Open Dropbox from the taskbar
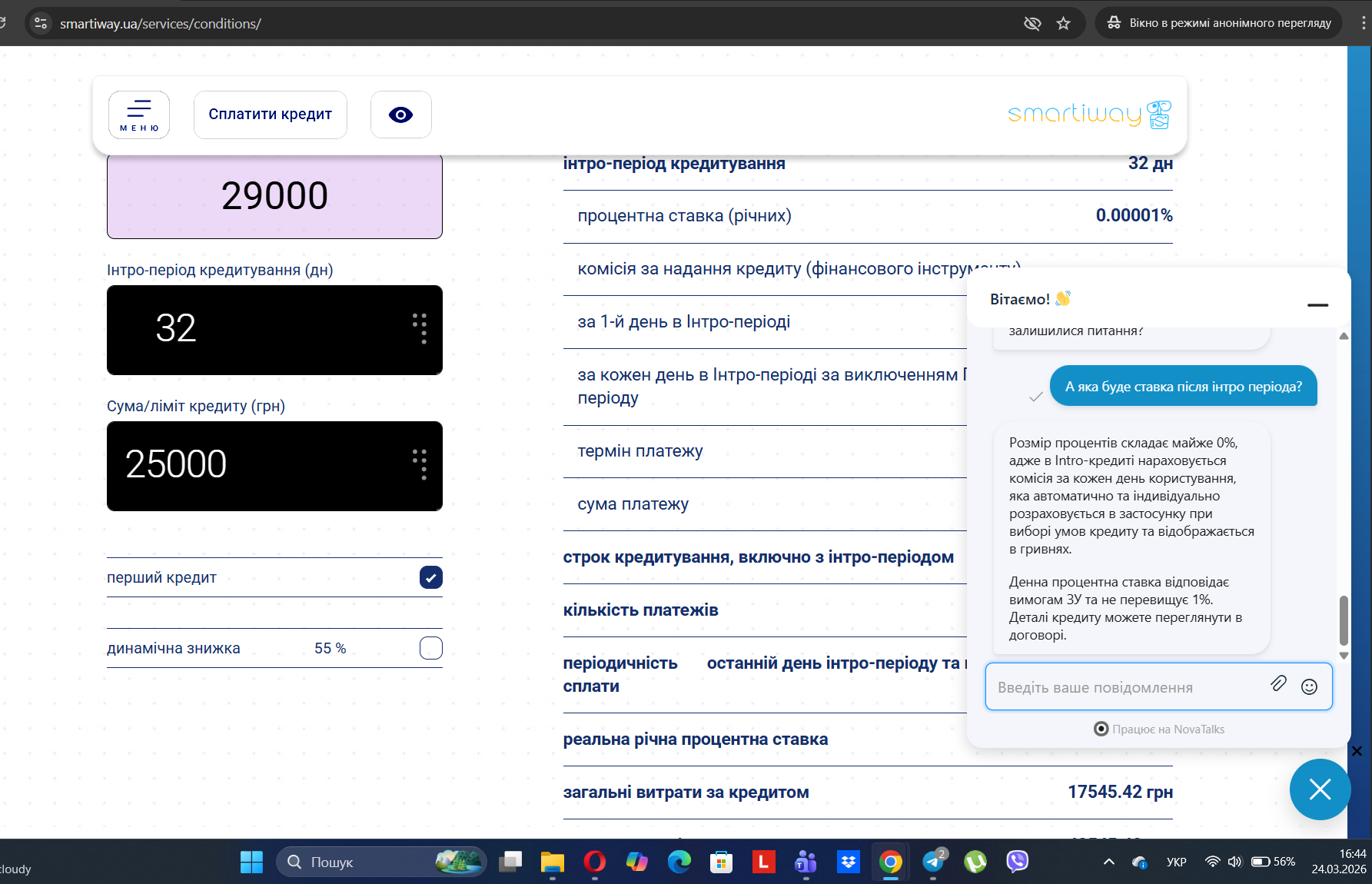Image resolution: width=1372 pixels, height=884 pixels. click(x=849, y=862)
